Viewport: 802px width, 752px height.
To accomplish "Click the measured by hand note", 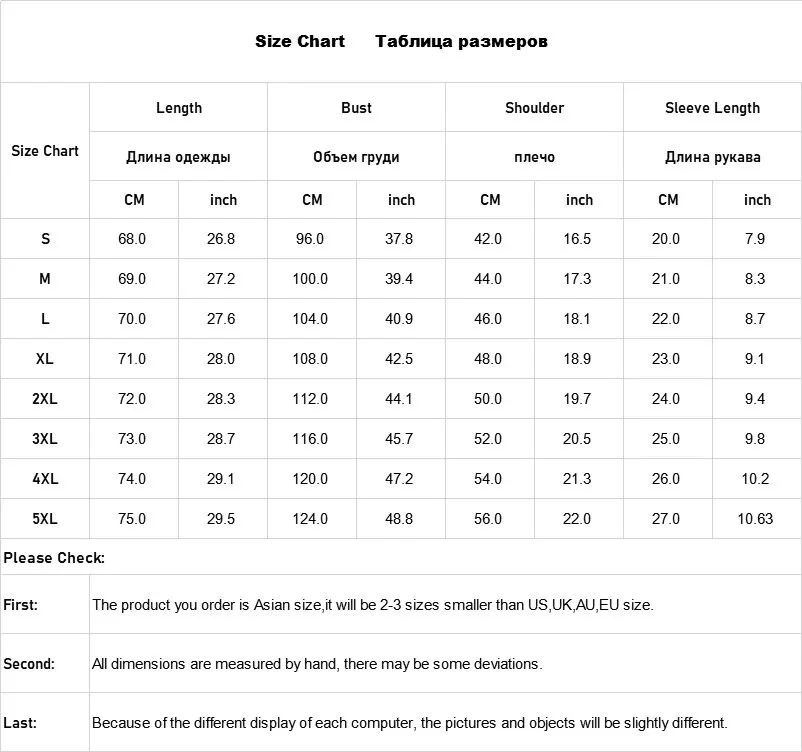I will 317,663.
